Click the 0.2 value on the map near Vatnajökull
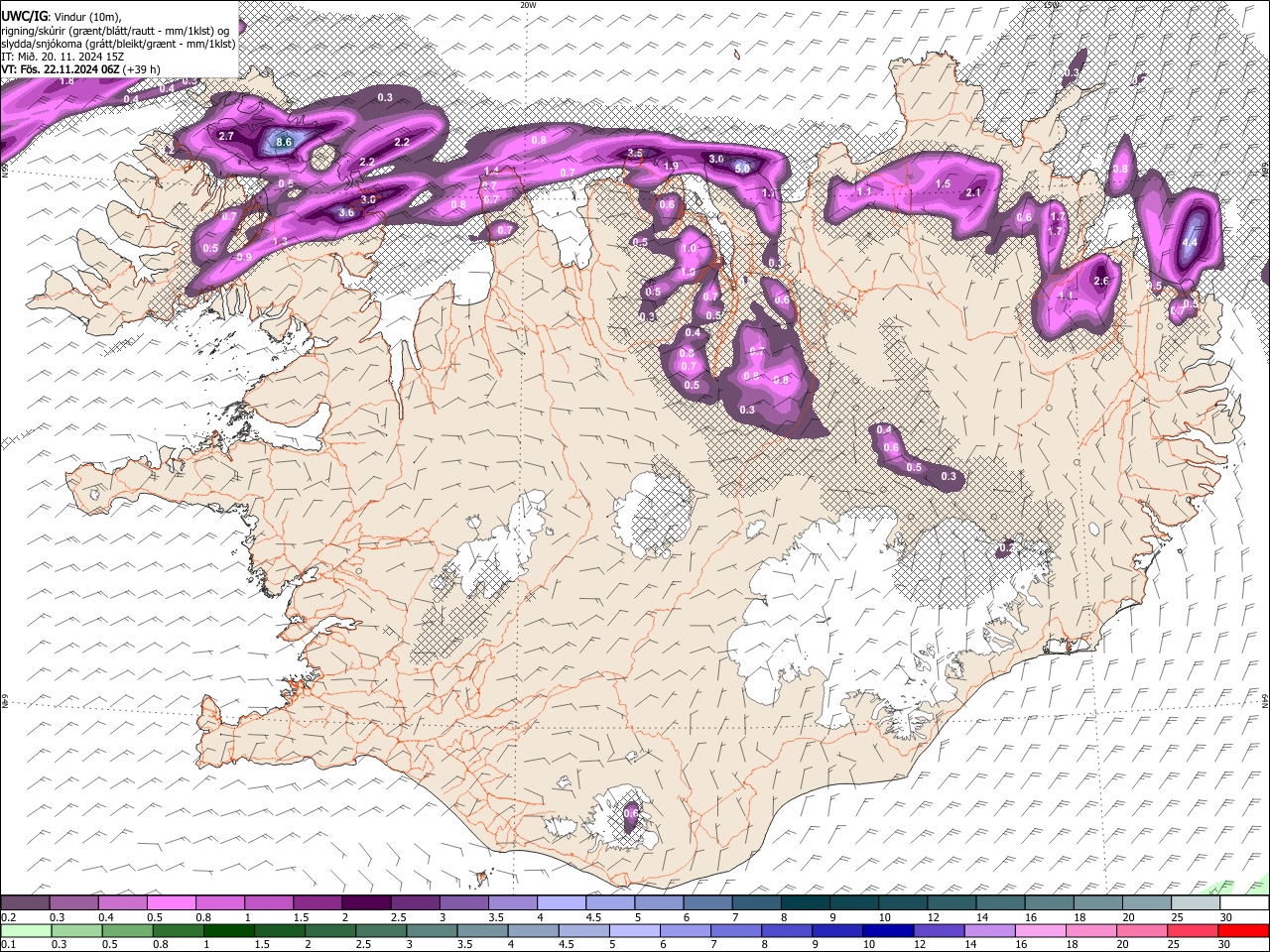Viewport: 1270px width, 952px height. tap(1006, 547)
